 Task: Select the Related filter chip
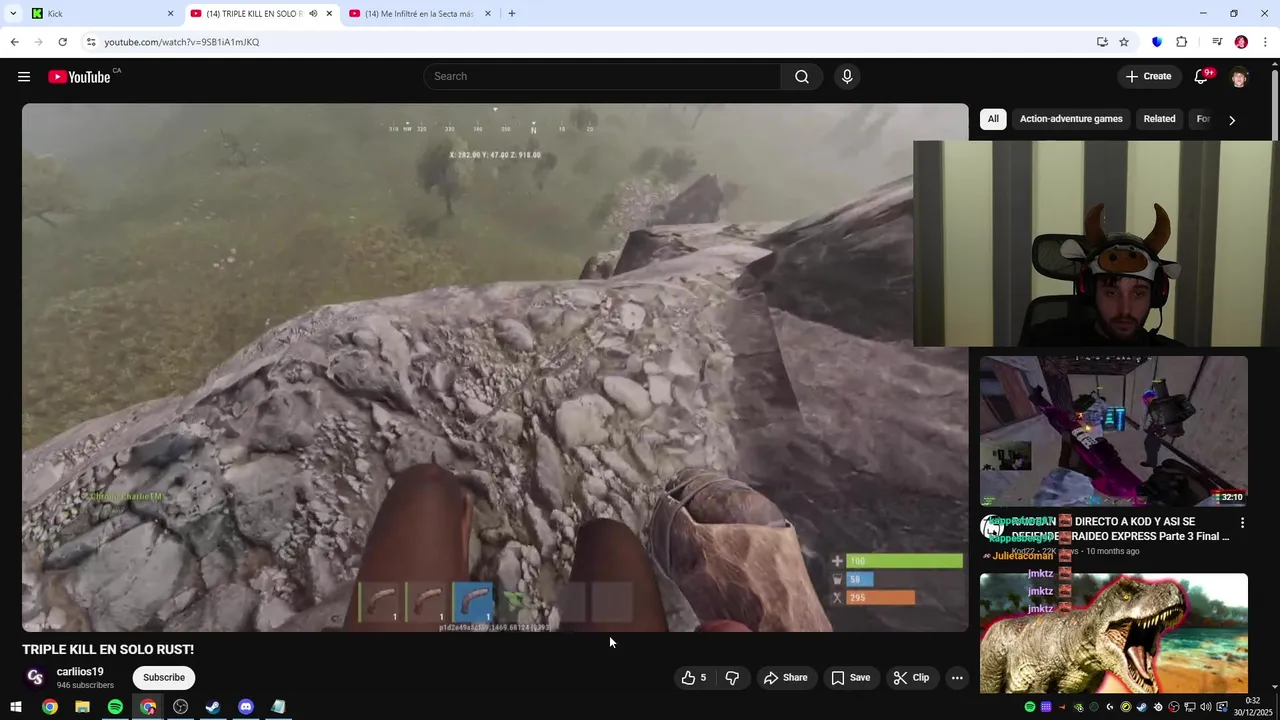click(x=1159, y=119)
